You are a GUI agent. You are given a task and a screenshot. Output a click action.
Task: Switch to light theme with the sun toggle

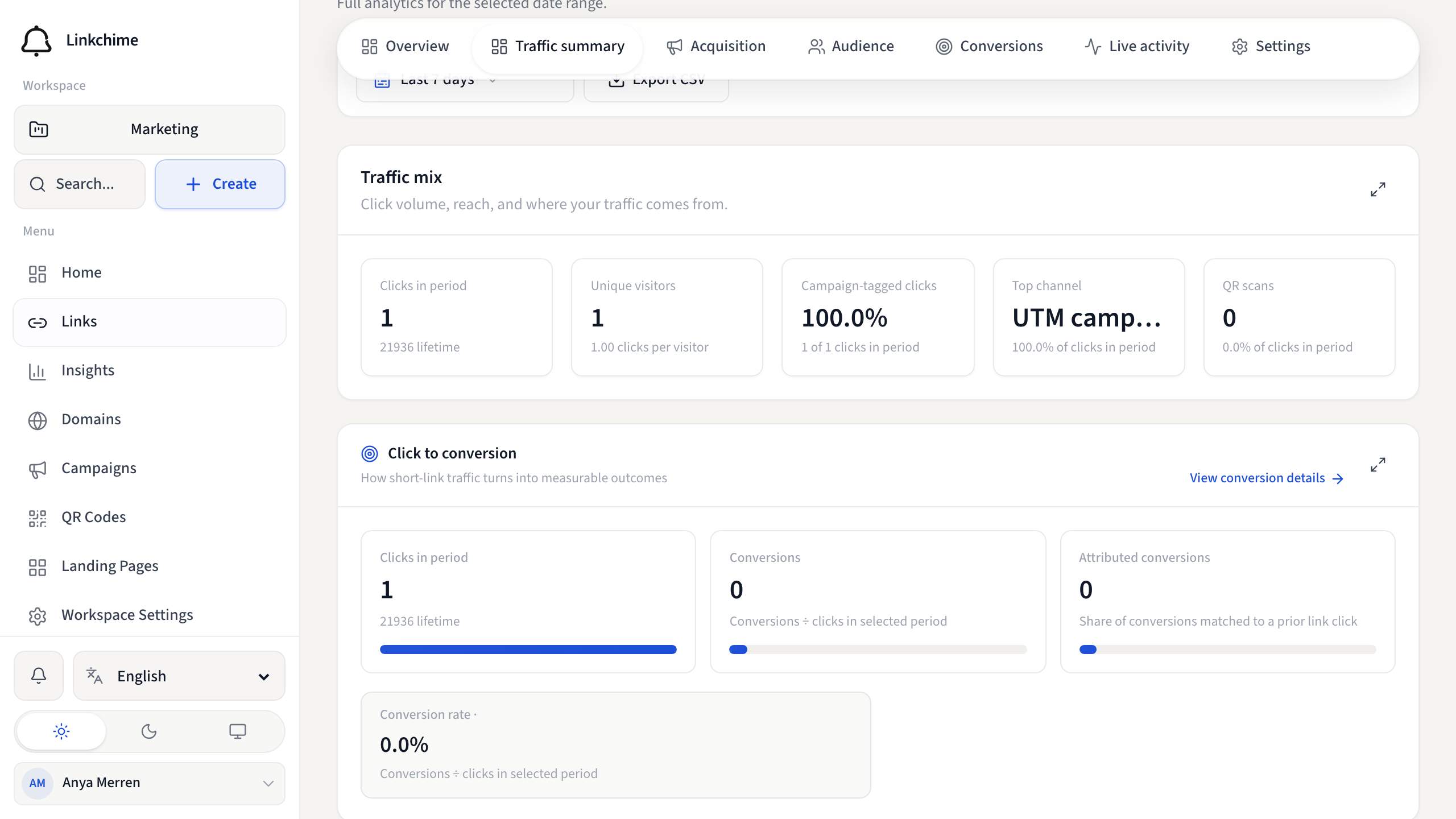[x=61, y=731]
